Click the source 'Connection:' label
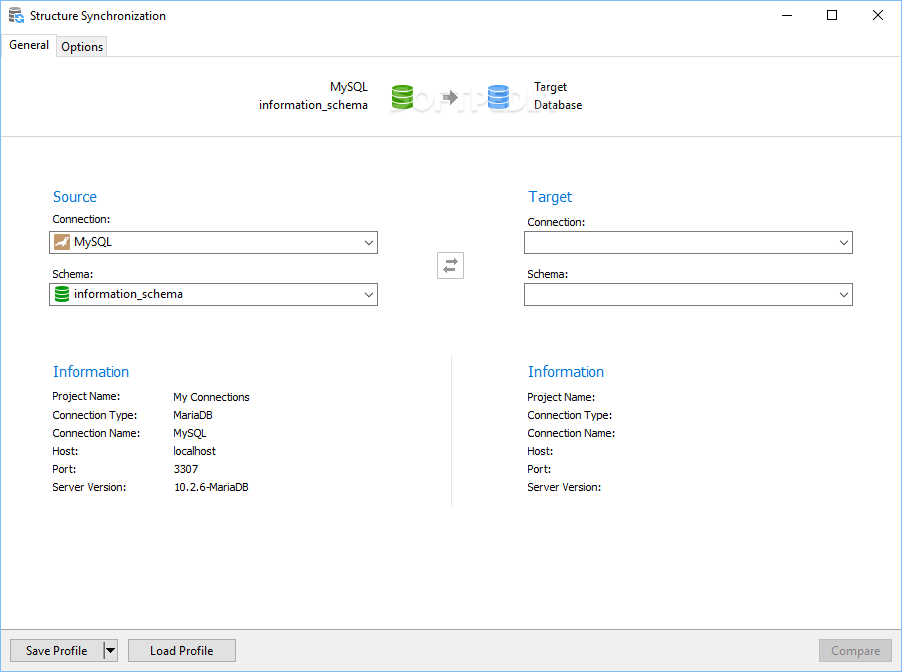 tap(81, 219)
